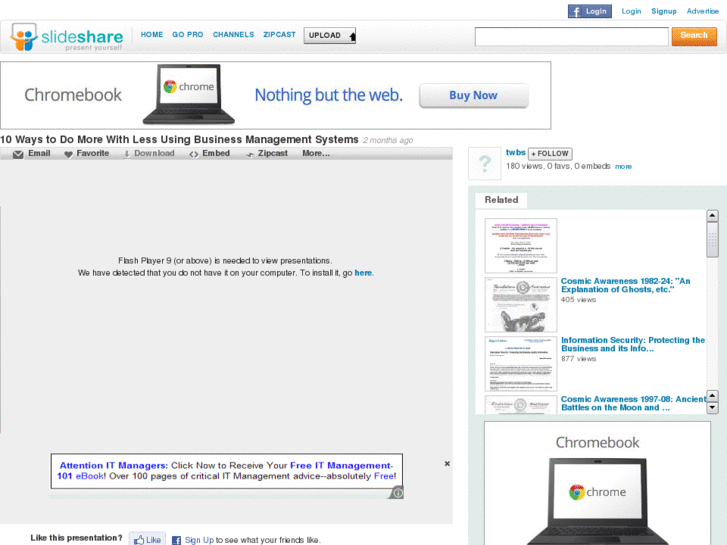Click the 'more' link beside view stats
The width and height of the screenshot is (727, 545).
point(623,167)
